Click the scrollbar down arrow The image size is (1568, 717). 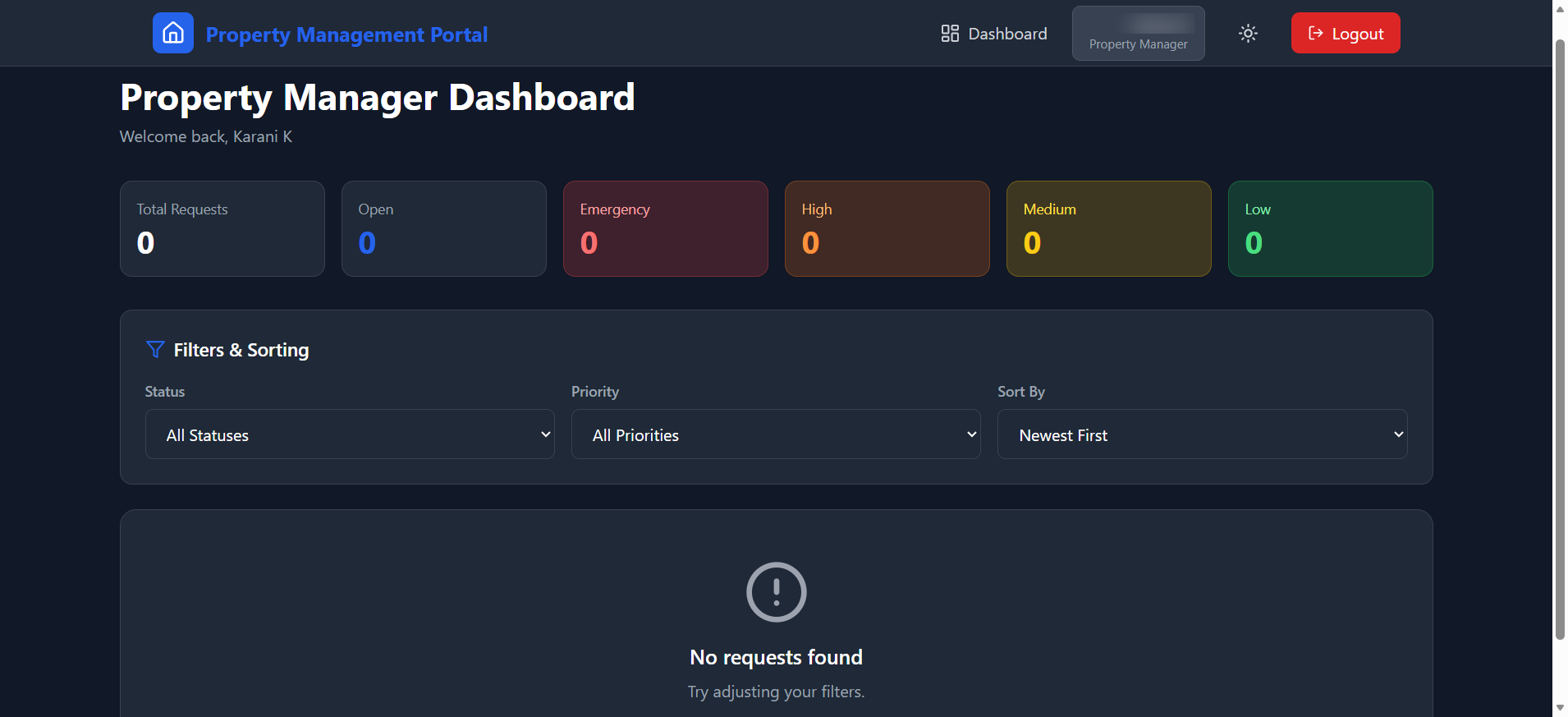click(1560, 708)
